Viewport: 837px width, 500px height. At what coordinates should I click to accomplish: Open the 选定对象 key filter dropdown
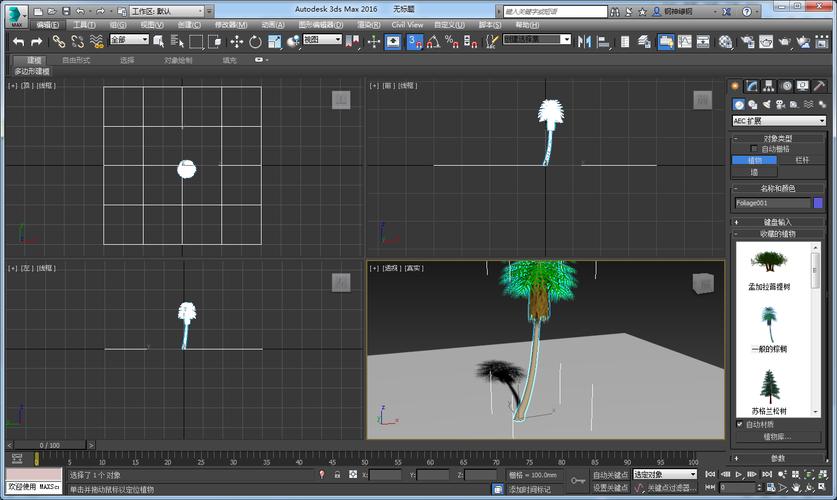point(665,474)
